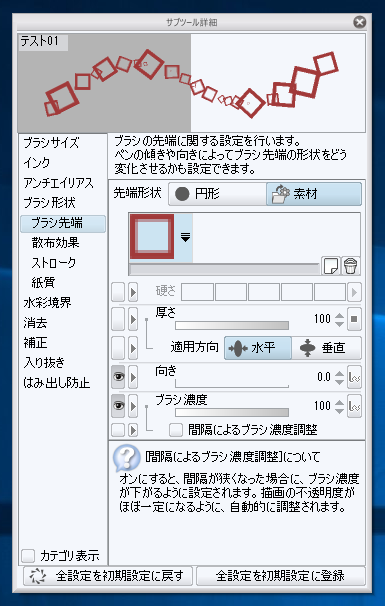Image resolution: width=385 pixels, height=606 pixels.
Task: Open ブラシ濃度 dynamics settings icon
Action: tap(354, 406)
